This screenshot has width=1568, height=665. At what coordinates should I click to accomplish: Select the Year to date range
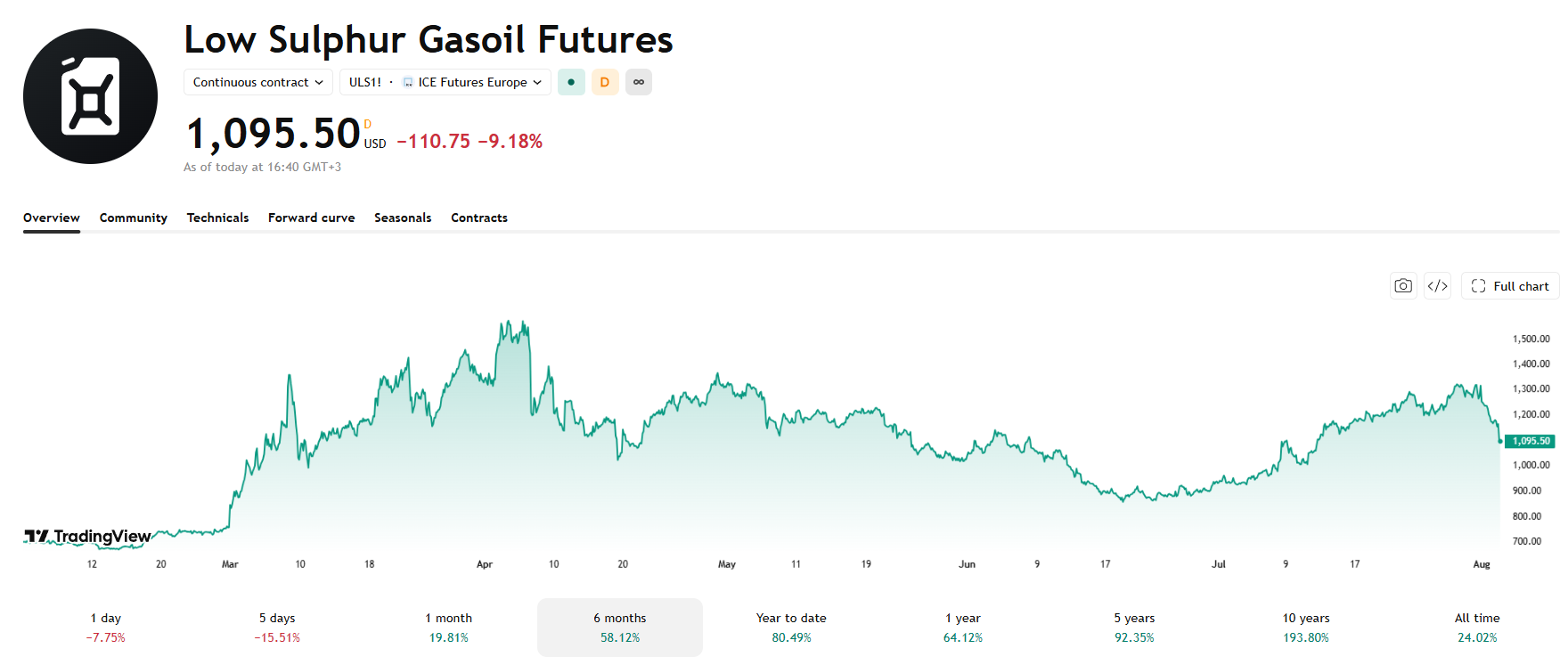coord(791,628)
